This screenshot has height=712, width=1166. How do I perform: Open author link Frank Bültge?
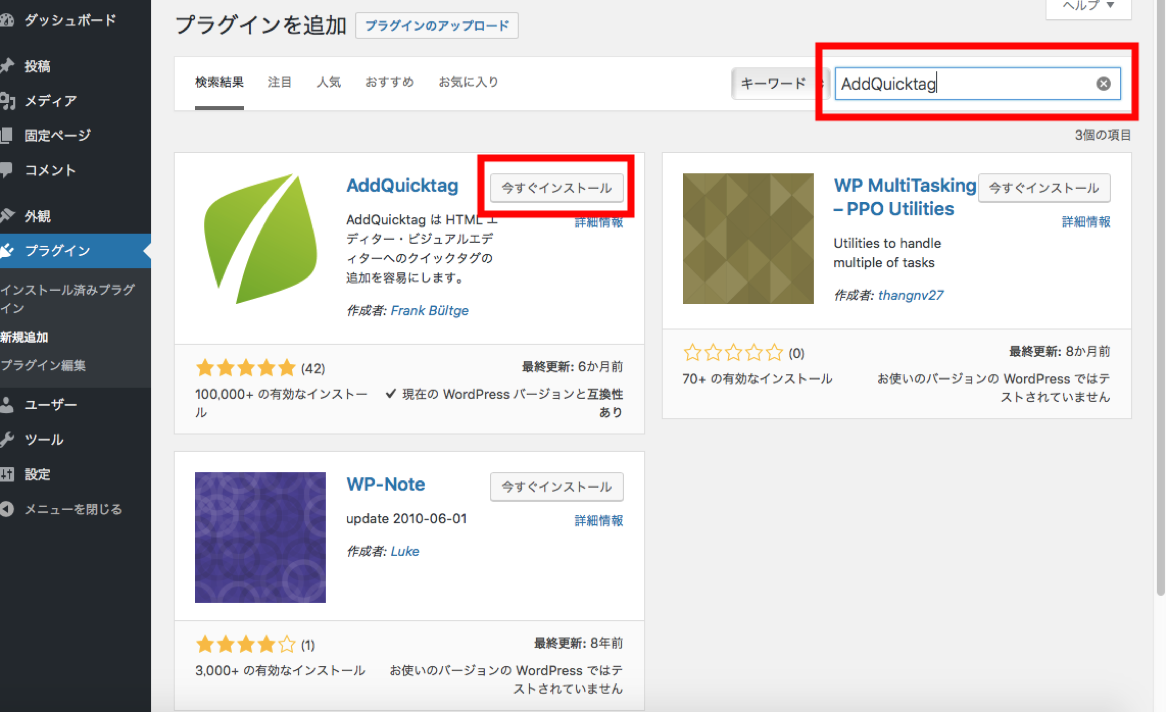coord(430,310)
